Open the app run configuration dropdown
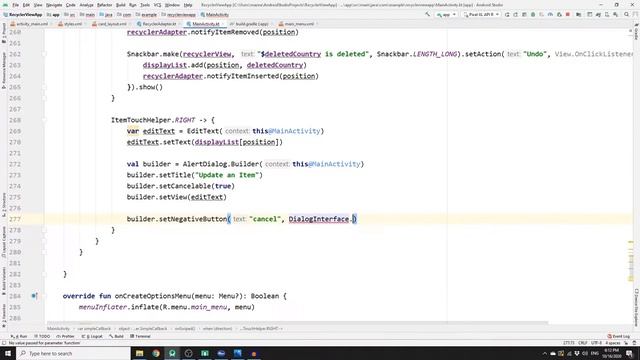This screenshot has width=640, height=360. pos(446,15)
